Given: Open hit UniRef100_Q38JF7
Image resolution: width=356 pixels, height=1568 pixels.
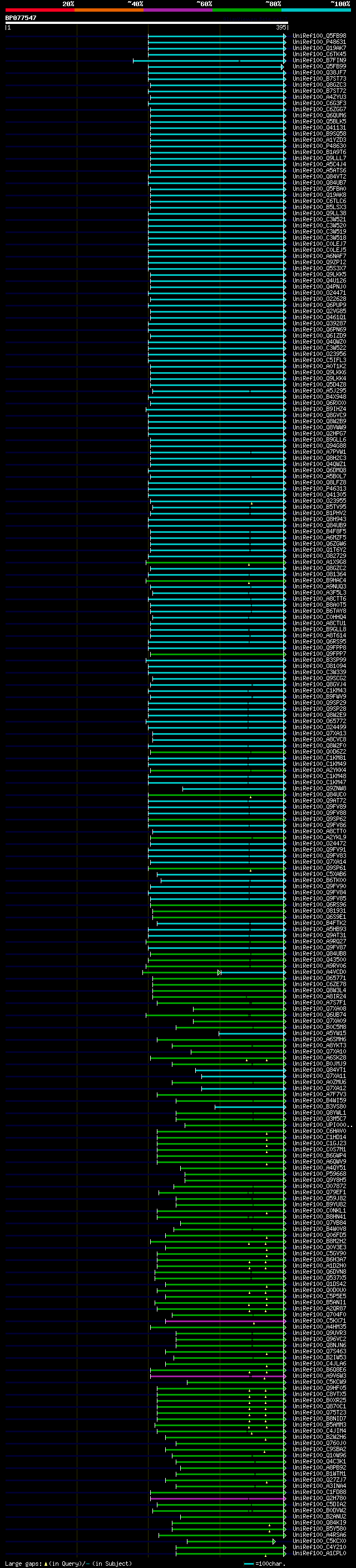Looking at the screenshot, I should 319,72.
